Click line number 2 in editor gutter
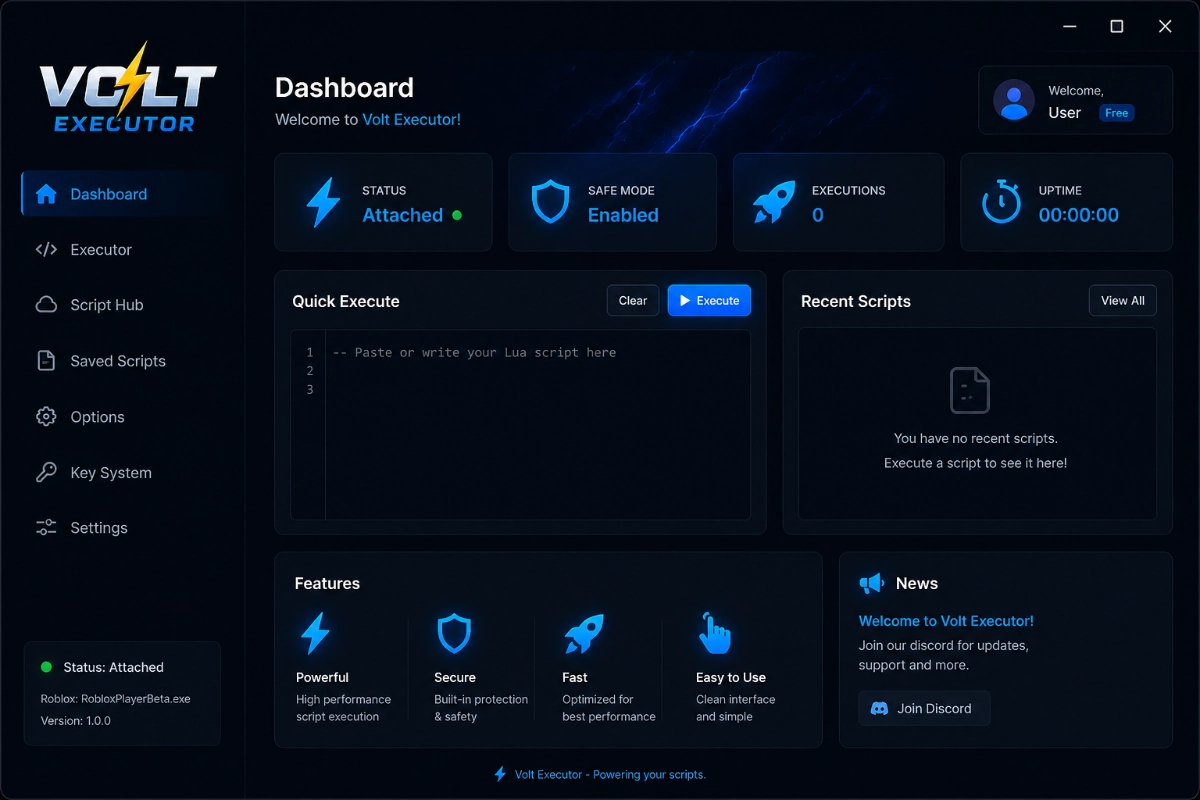This screenshot has width=1200, height=800. 310,371
